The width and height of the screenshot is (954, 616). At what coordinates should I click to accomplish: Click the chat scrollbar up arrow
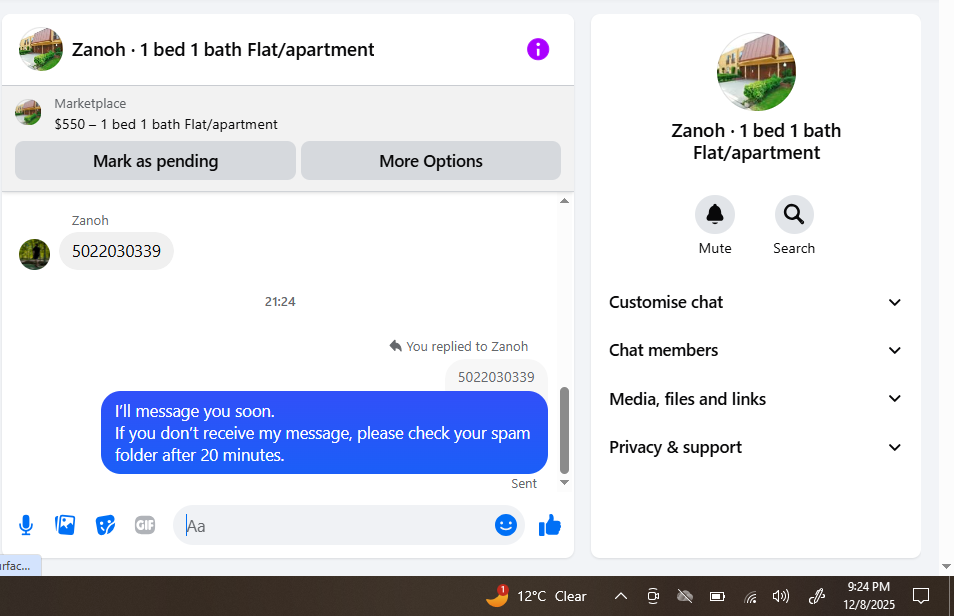[x=564, y=200]
